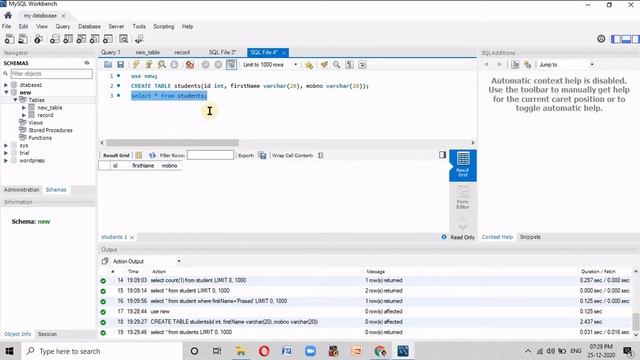Create a new schema icon
640x360 pixels.
[x=54, y=39]
